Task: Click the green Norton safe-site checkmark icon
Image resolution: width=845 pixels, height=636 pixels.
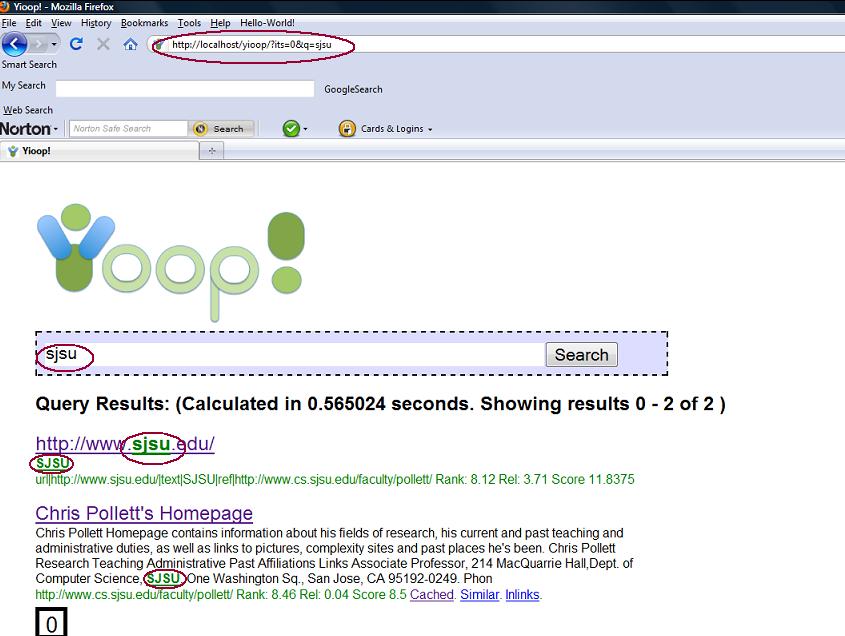Action: [x=291, y=129]
